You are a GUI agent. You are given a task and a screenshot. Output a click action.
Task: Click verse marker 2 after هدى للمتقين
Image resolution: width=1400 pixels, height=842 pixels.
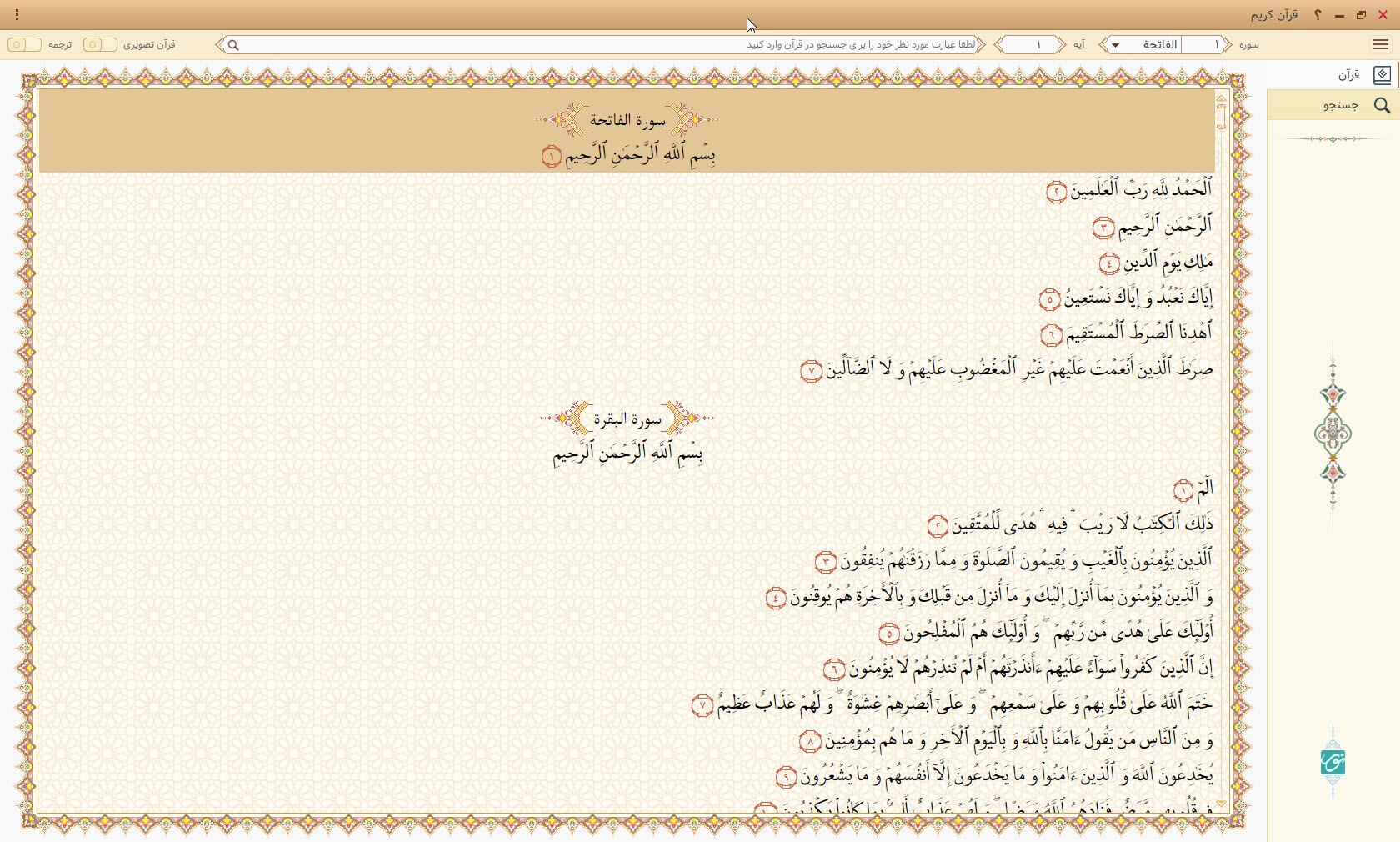click(x=938, y=526)
